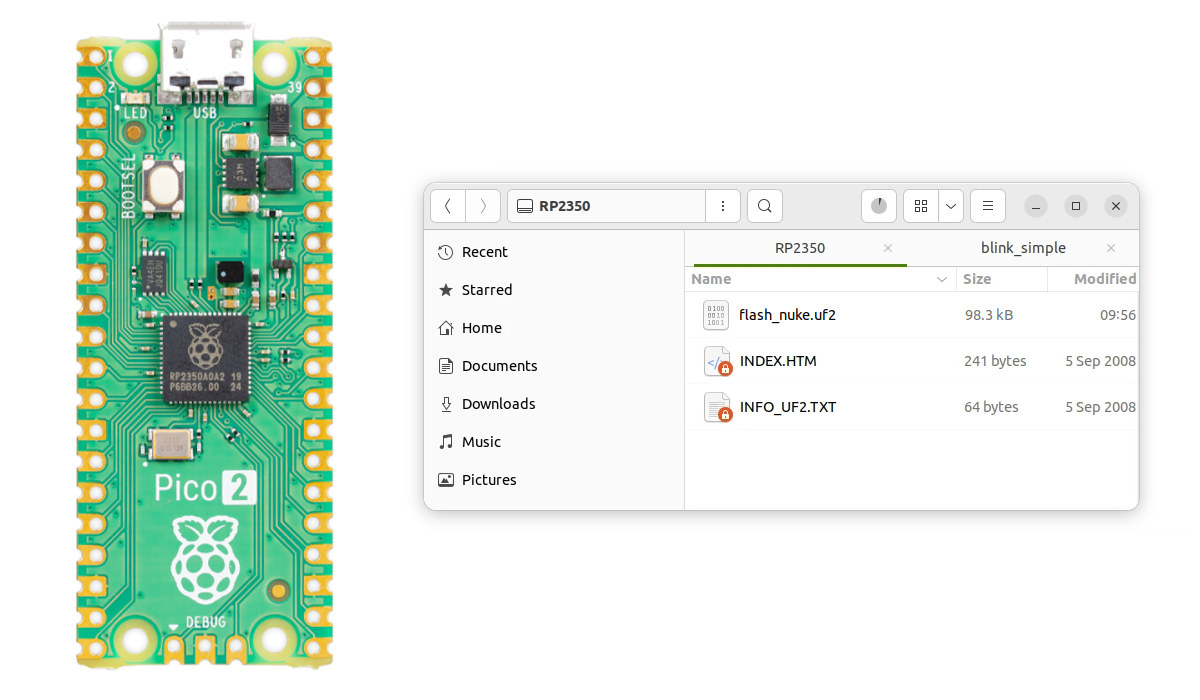Viewport: 1200px width, 700px height.
Task: Open the search magnifier in Files
Action: pos(765,206)
